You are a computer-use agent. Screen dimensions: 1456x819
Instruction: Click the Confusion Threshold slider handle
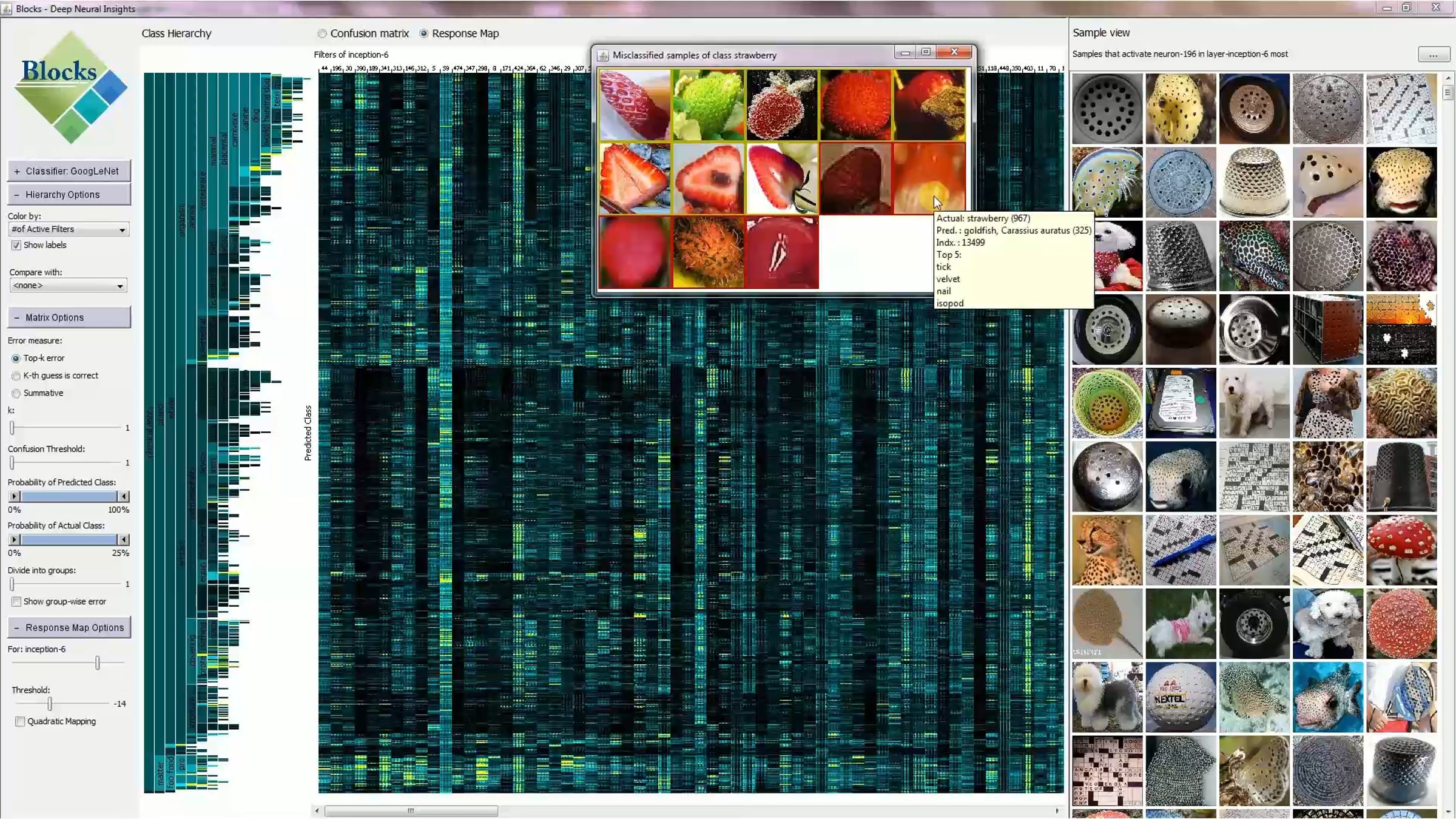pyautogui.click(x=12, y=463)
